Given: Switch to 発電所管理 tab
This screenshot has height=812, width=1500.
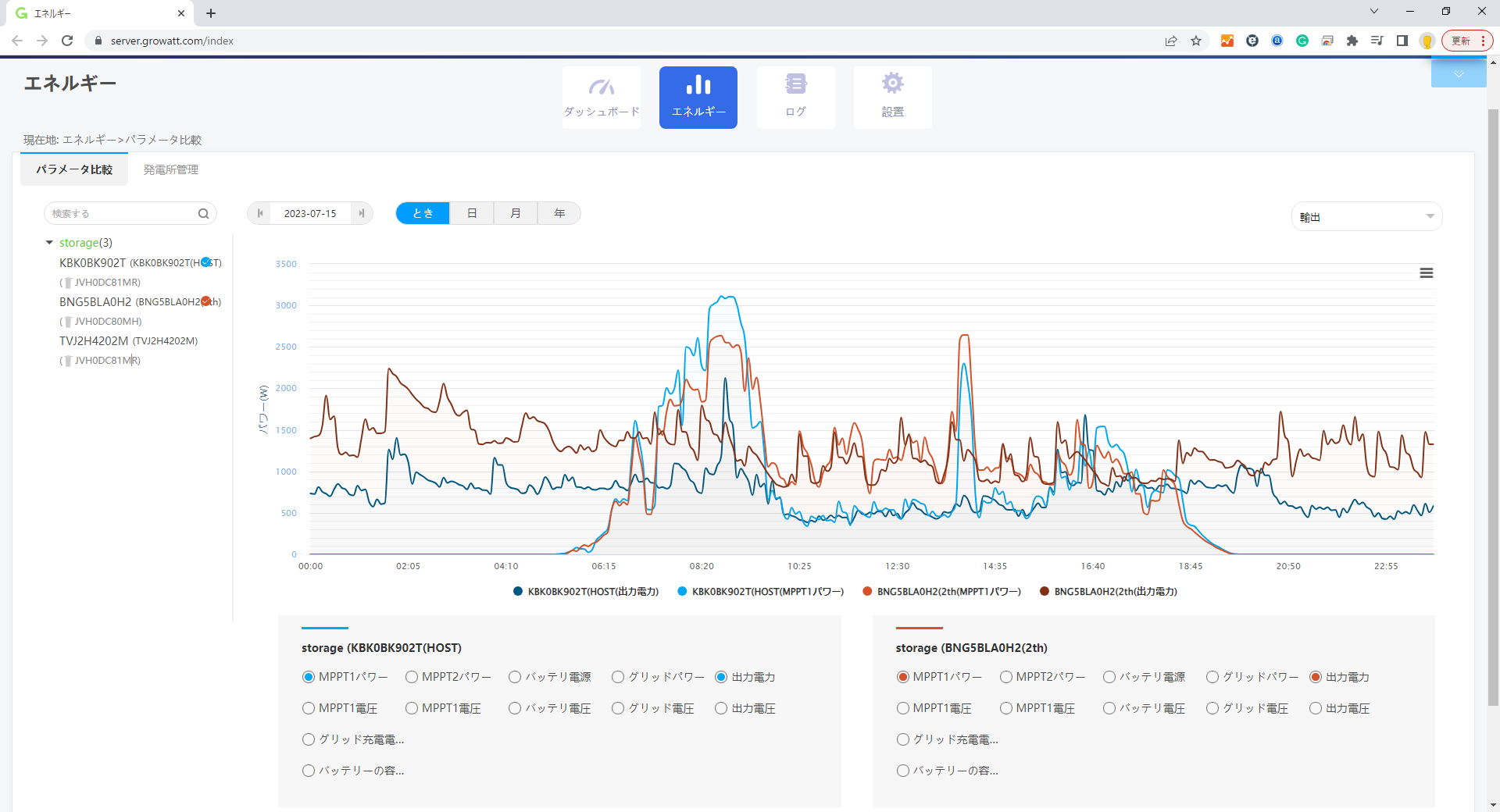Looking at the screenshot, I should pyautogui.click(x=170, y=169).
